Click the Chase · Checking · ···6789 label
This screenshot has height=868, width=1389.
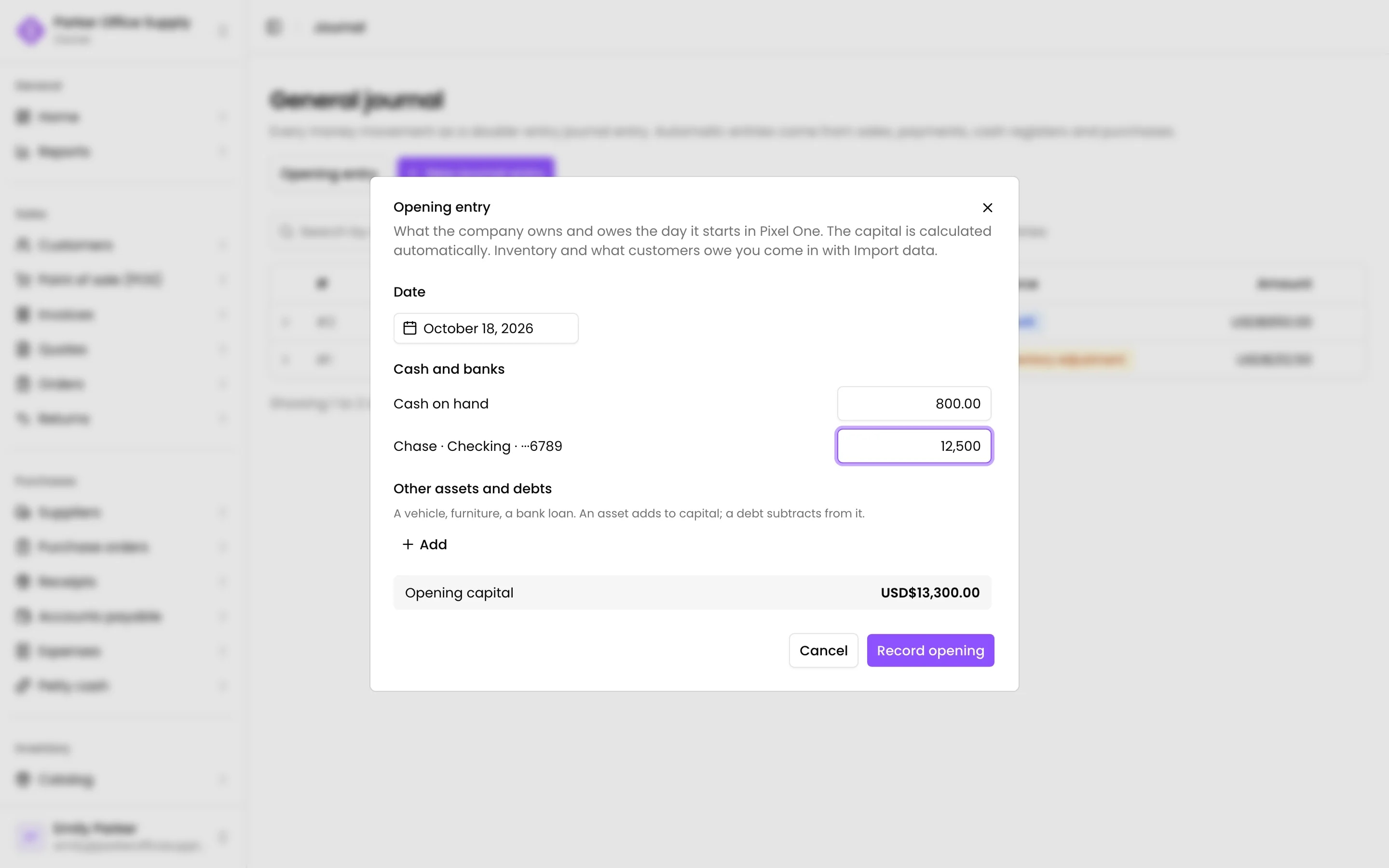(x=477, y=446)
